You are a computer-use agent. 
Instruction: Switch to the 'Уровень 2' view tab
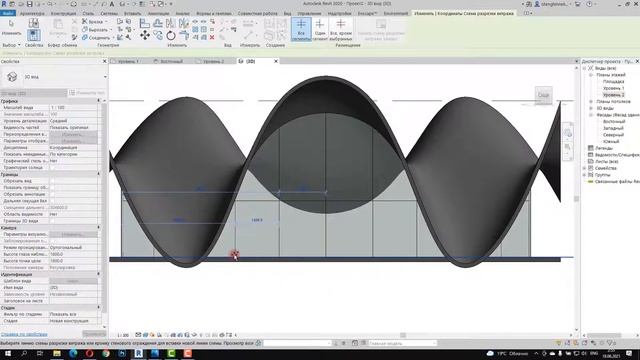[213, 61]
